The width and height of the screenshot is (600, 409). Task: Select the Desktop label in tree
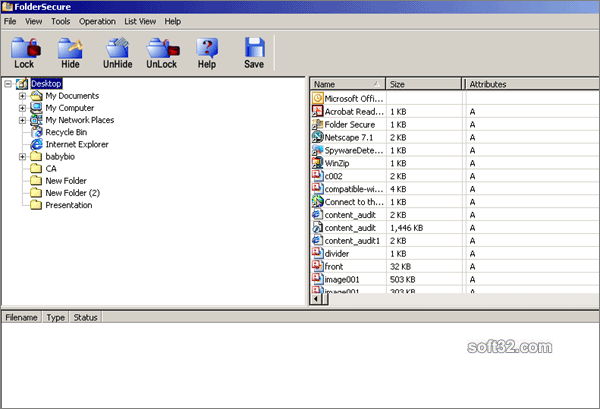coord(46,83)
